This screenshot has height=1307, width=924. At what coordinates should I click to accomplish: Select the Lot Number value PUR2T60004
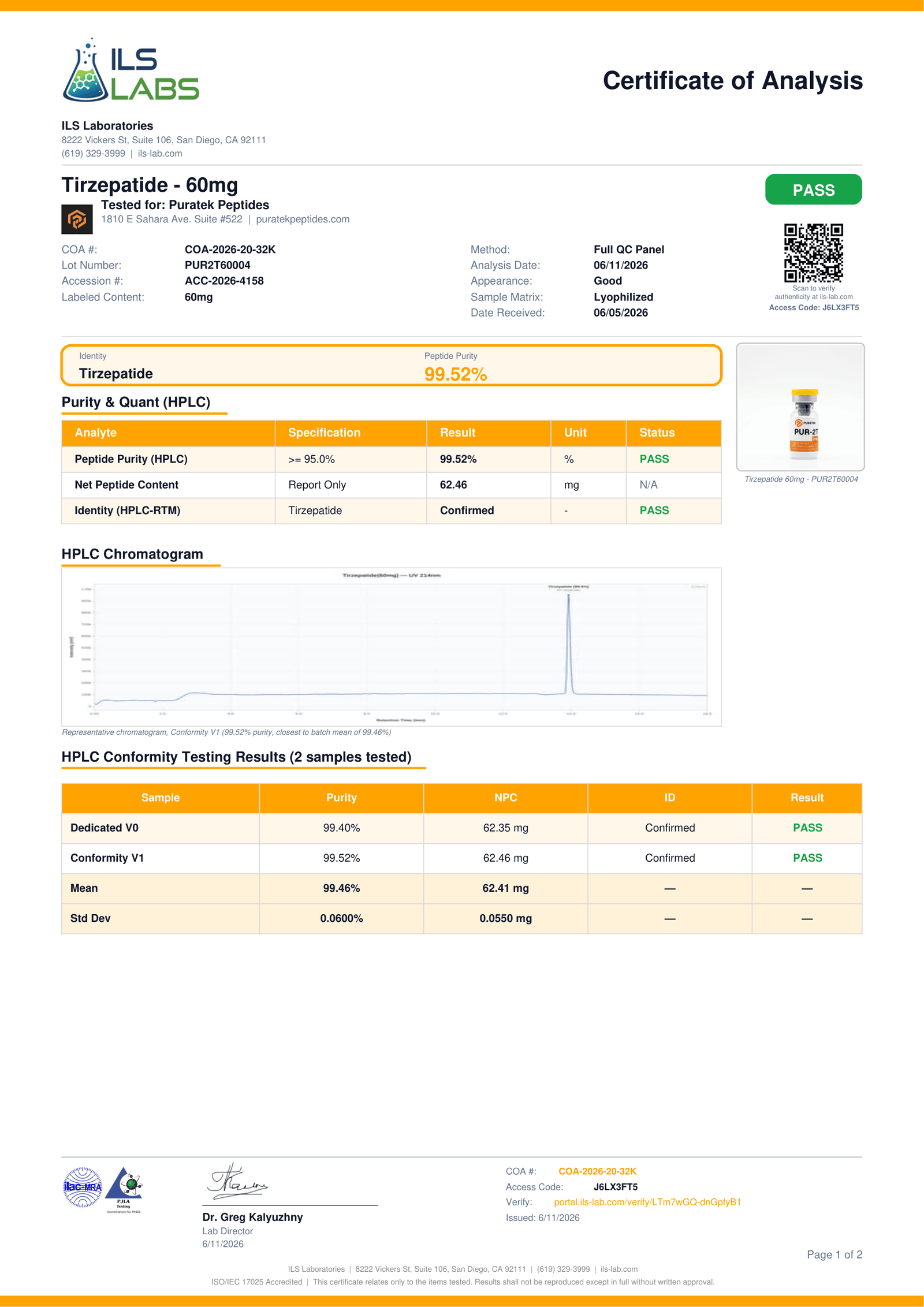point(218,265)
